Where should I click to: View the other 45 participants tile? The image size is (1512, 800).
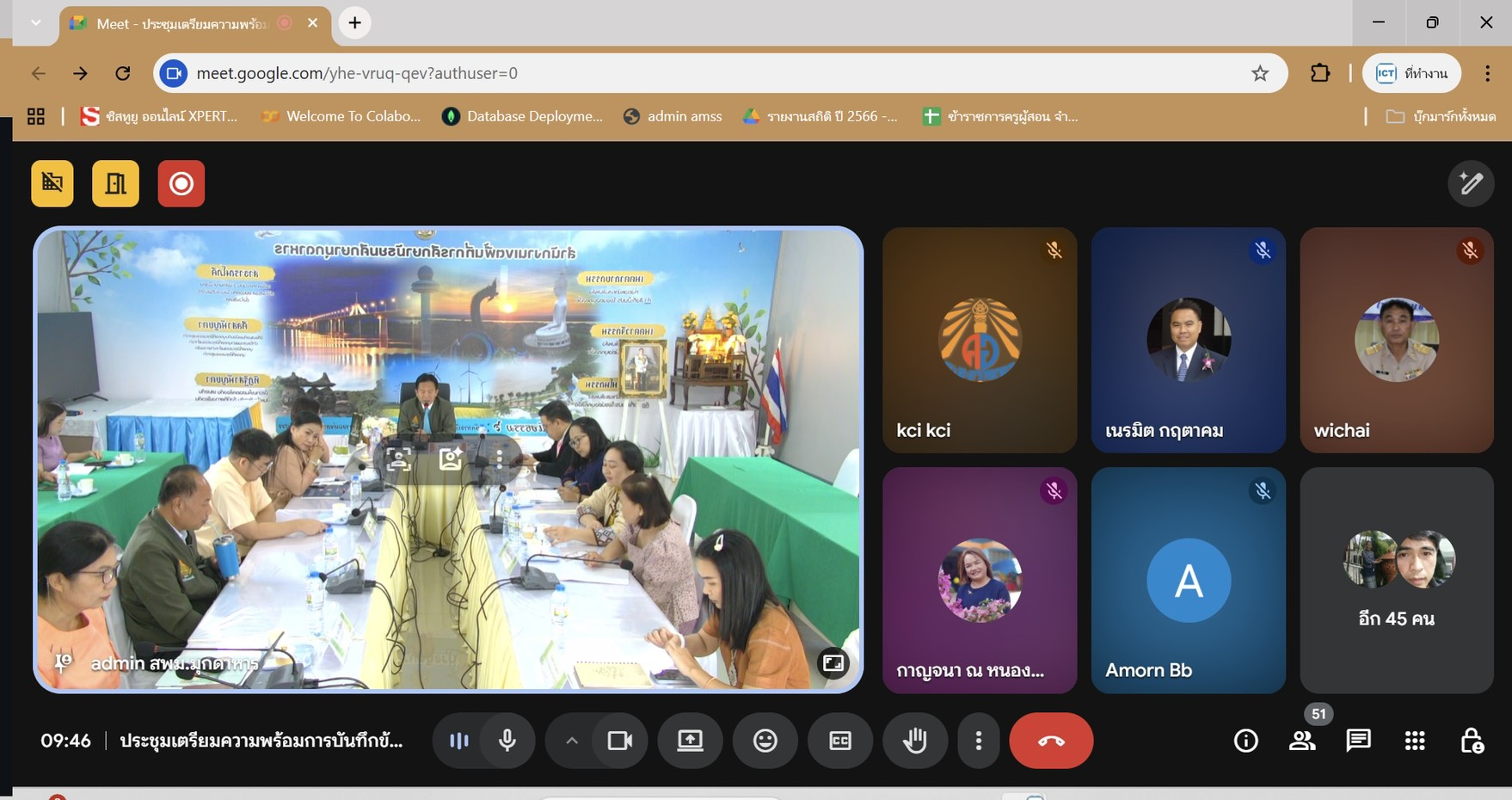[1396, 581]
